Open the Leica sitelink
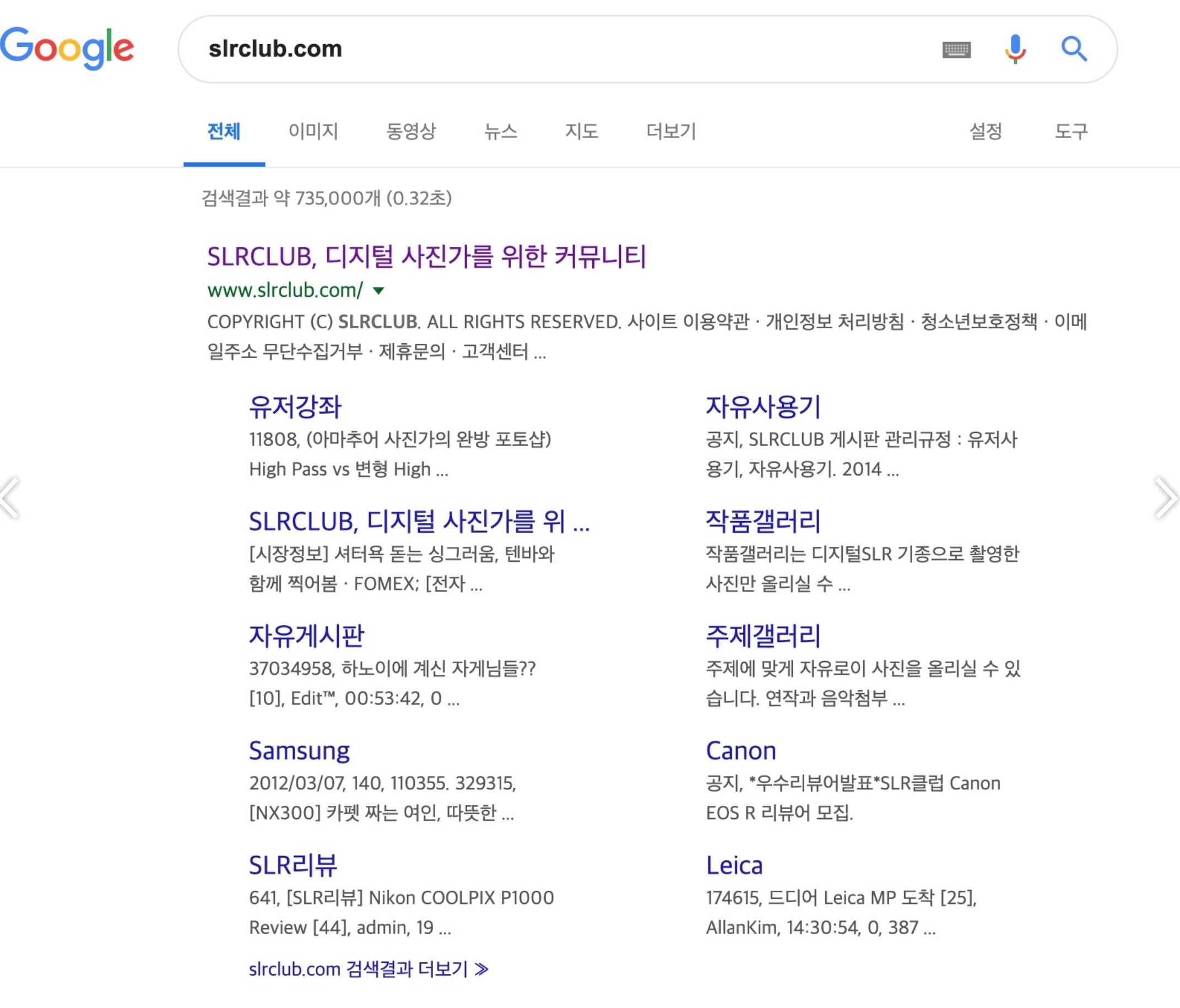The height and width of the screenshot is (1008, 1180). click(734, 866)
